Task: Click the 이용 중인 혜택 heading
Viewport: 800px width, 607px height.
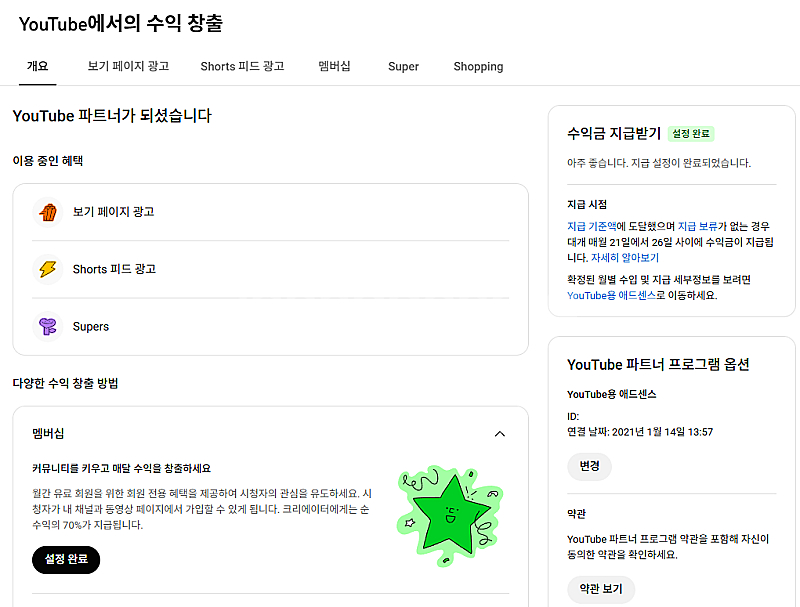Action: 48,161
